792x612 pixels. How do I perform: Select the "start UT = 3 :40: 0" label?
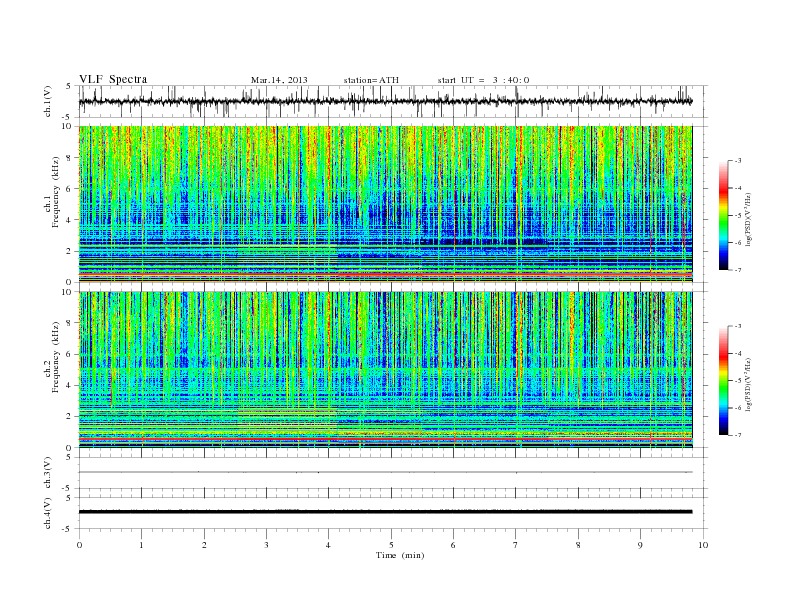coord(483,80)
